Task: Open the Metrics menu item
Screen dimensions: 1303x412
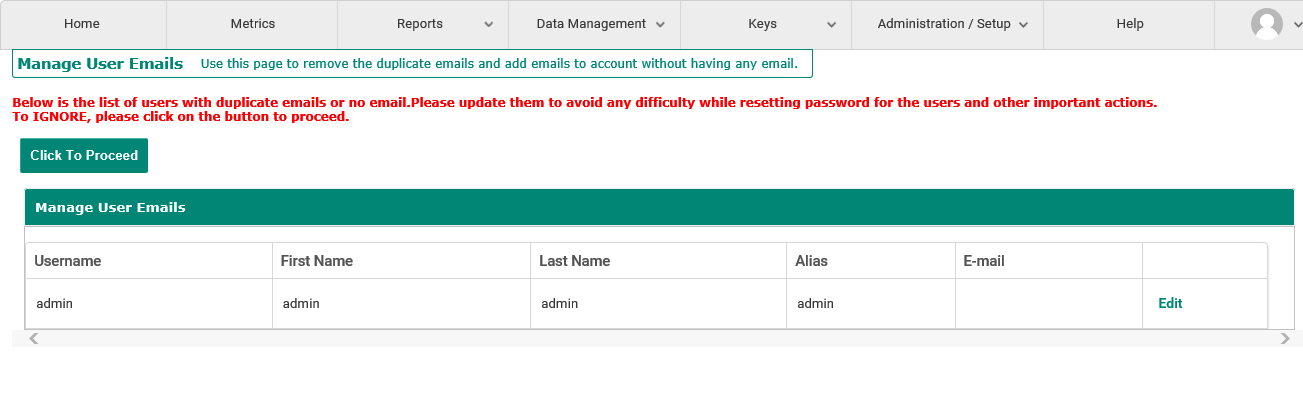Action: coord(252,24)
